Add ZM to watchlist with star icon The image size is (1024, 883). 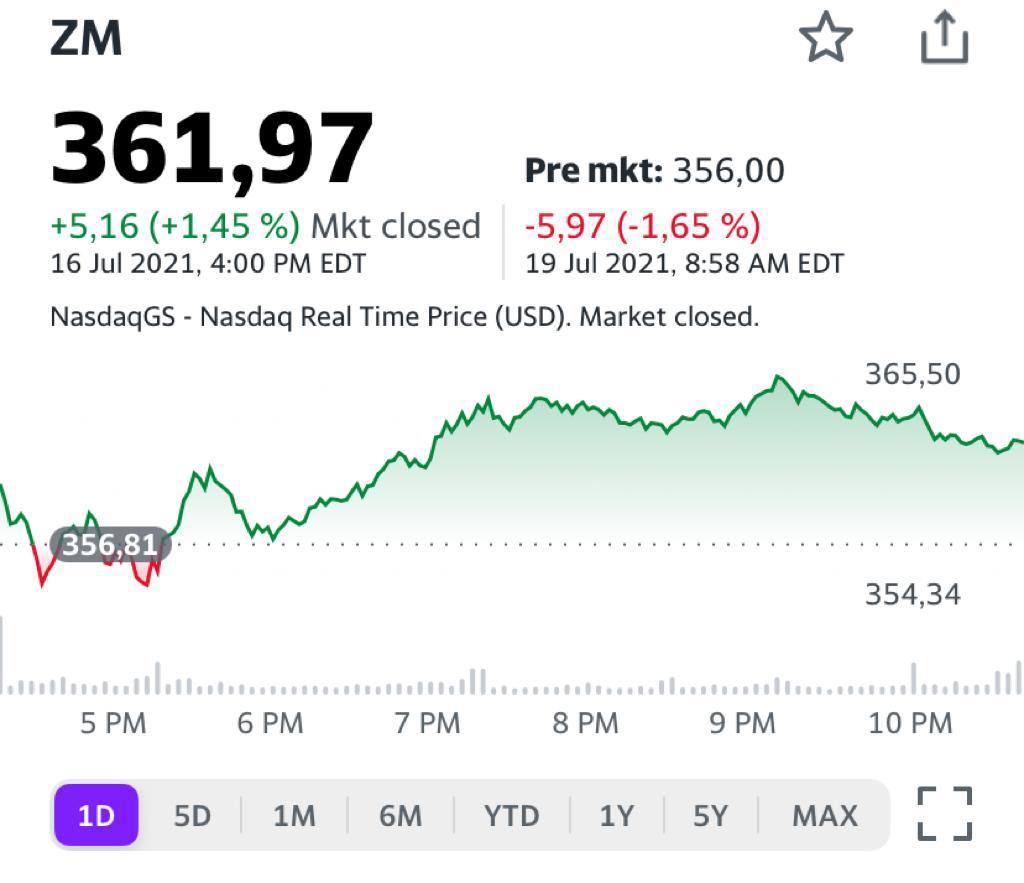[x=826, y=40]
